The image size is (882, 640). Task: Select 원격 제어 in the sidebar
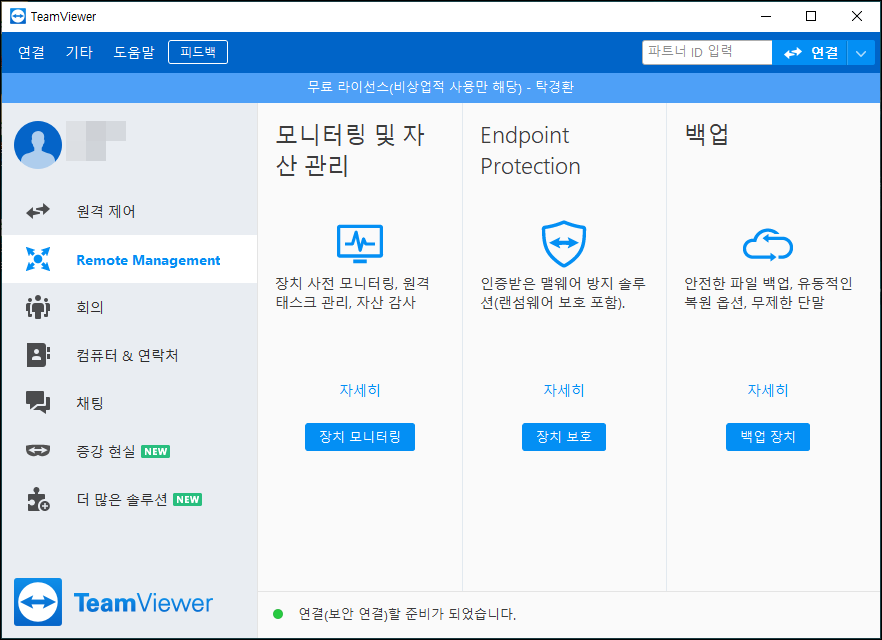(x=130, y=211)
